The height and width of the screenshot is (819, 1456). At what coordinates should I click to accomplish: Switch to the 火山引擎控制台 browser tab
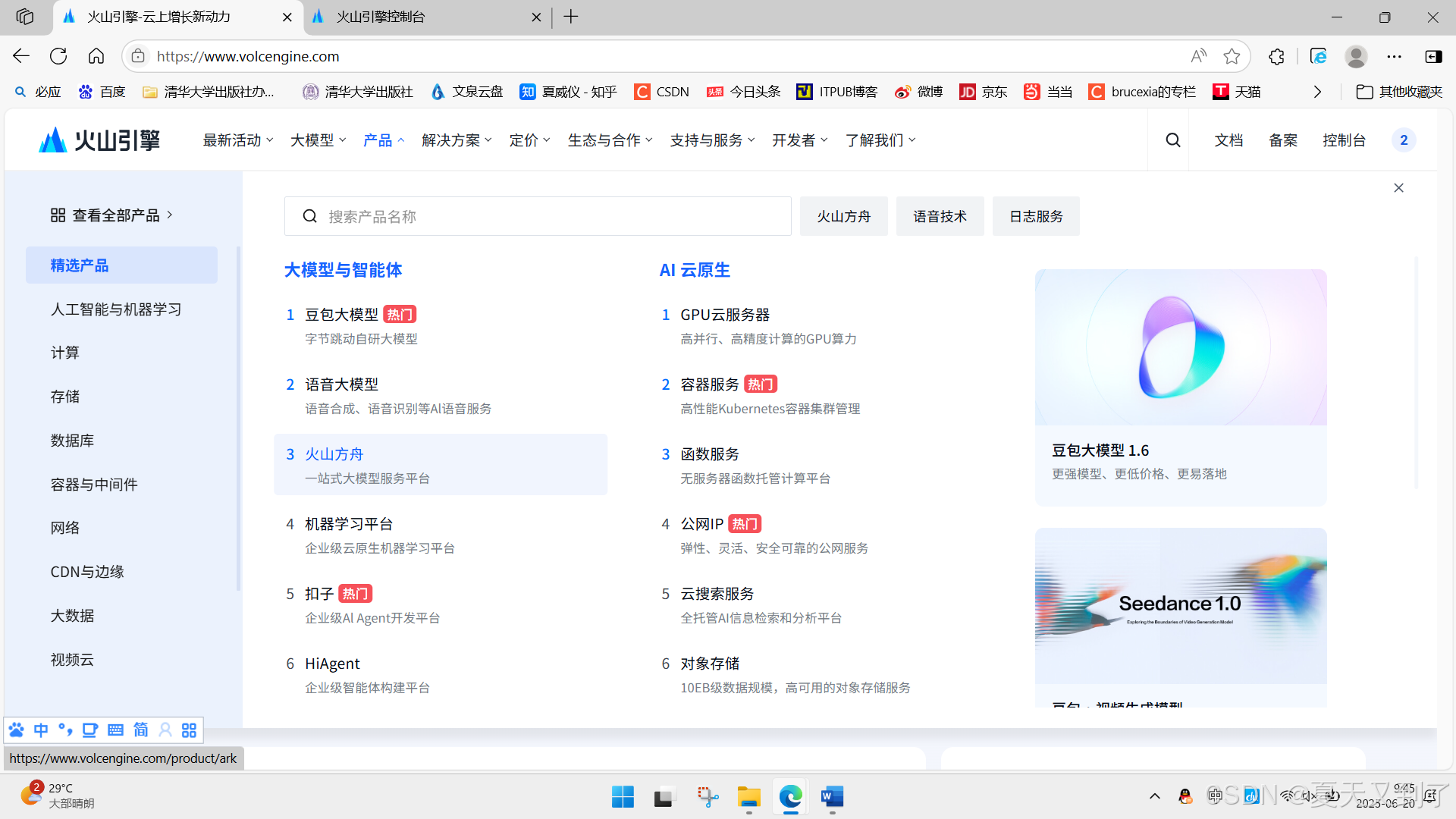[381, 17]
